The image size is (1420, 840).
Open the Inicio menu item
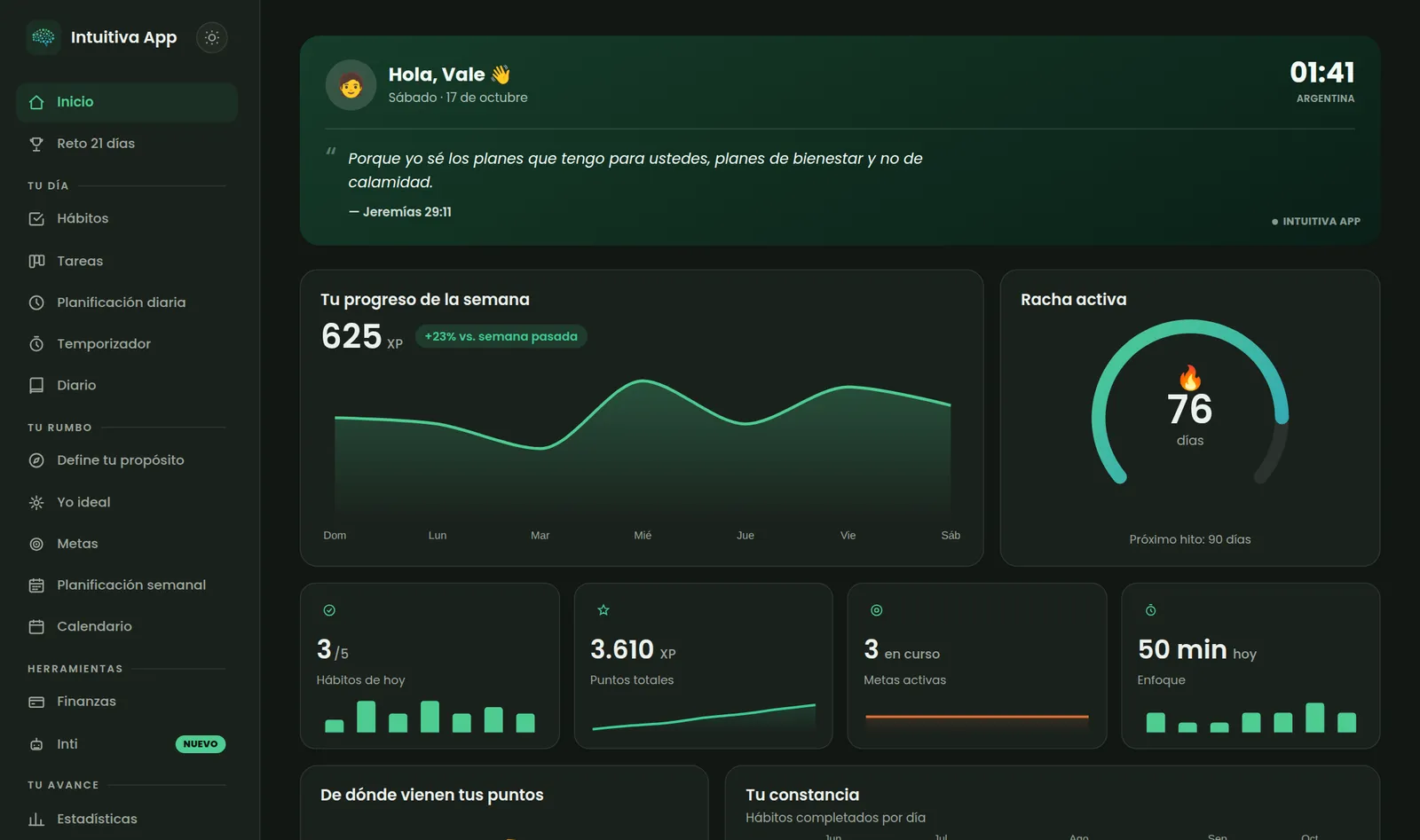tap(127, 102)
